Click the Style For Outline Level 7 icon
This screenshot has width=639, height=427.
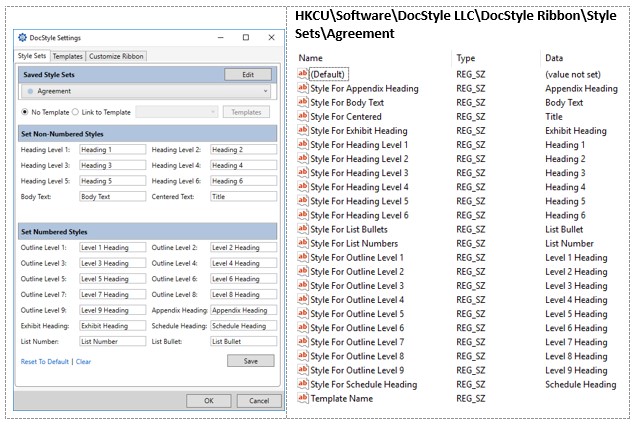pyautogui.click(x=302, y=341)
